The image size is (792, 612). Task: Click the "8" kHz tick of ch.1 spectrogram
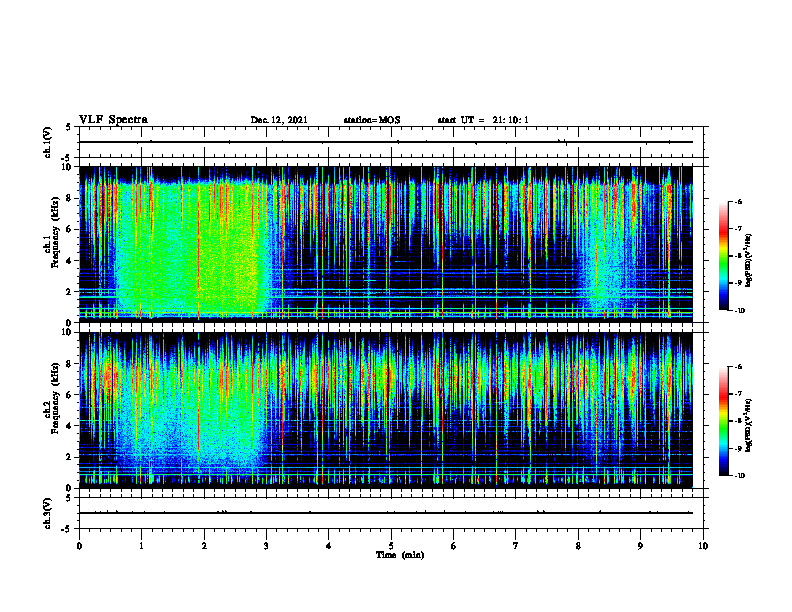pyautogui.click(x=70, y=198)
